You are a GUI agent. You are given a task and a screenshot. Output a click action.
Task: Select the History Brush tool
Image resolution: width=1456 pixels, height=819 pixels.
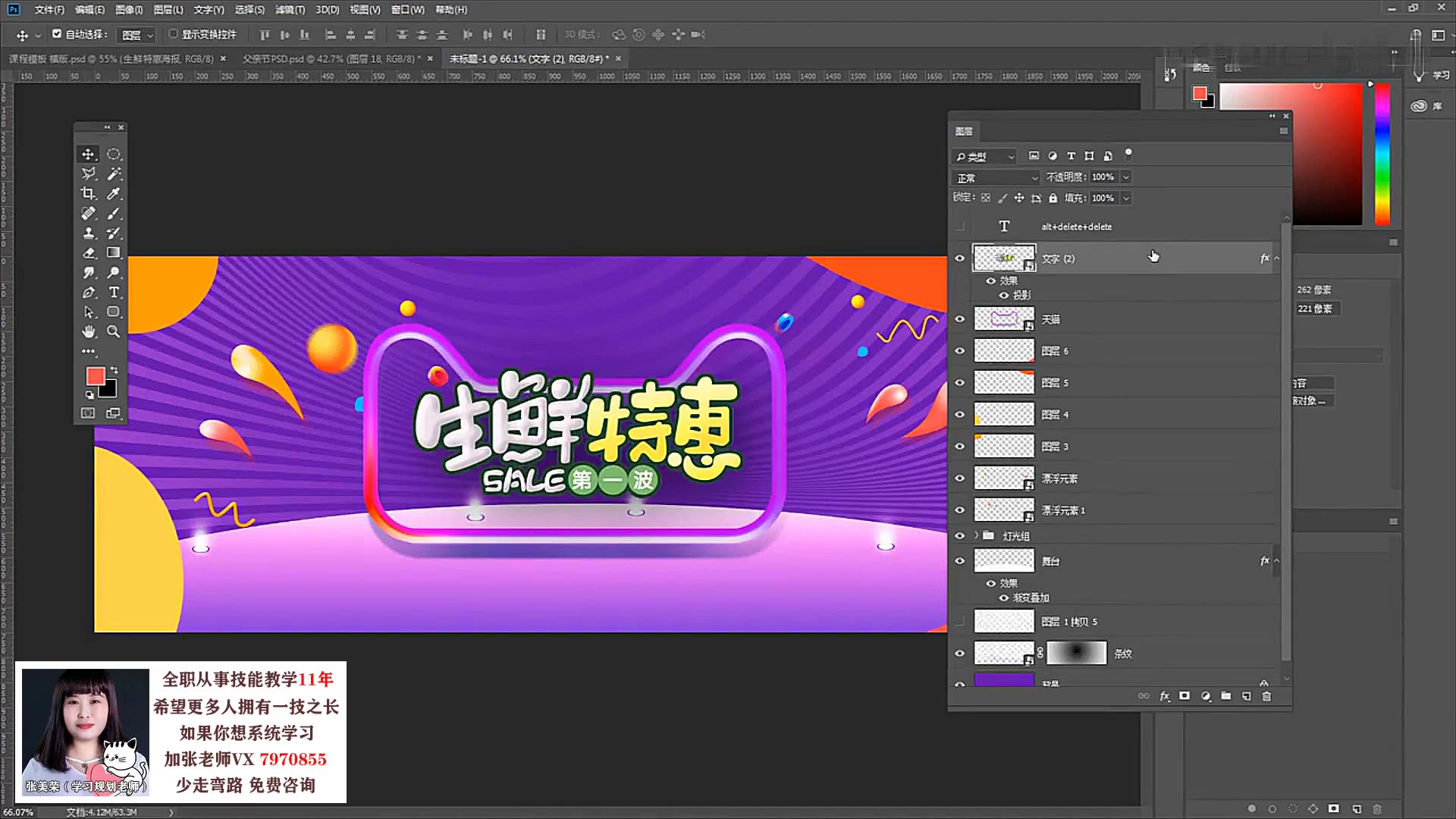point(114,233)
